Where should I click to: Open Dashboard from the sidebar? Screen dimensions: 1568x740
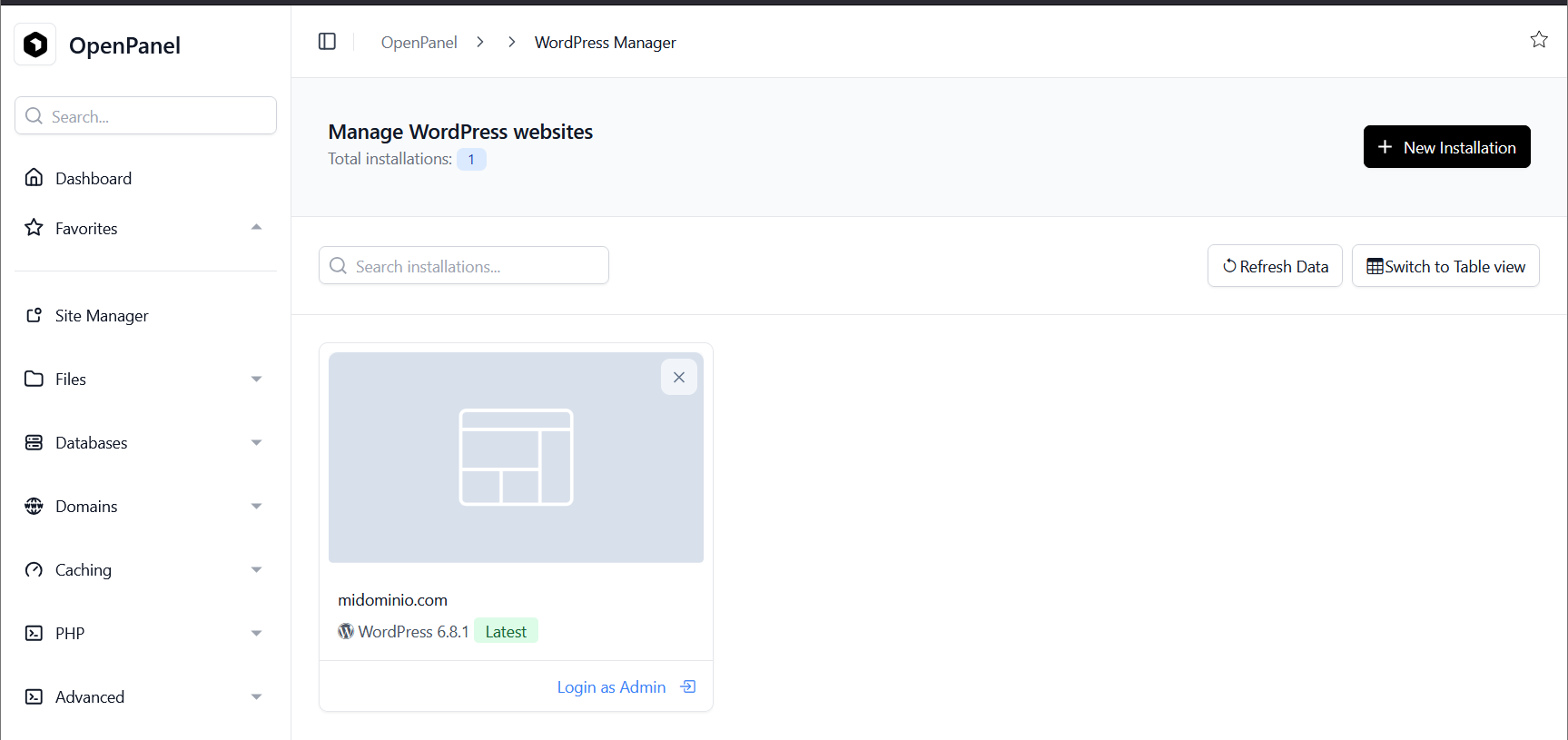(x=94, y=179)
